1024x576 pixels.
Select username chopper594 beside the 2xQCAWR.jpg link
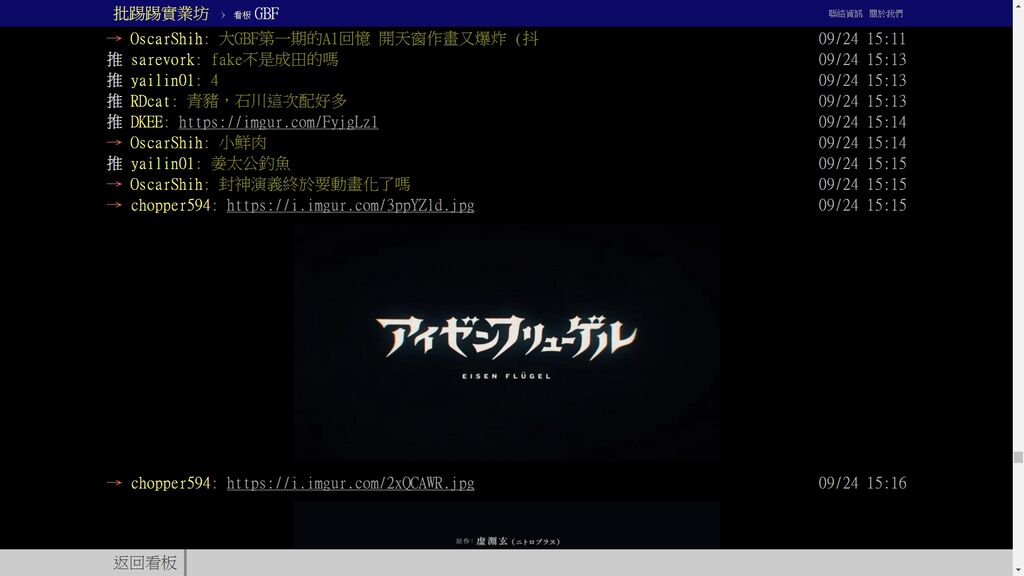pyautogui.click(x=170, y=483)
